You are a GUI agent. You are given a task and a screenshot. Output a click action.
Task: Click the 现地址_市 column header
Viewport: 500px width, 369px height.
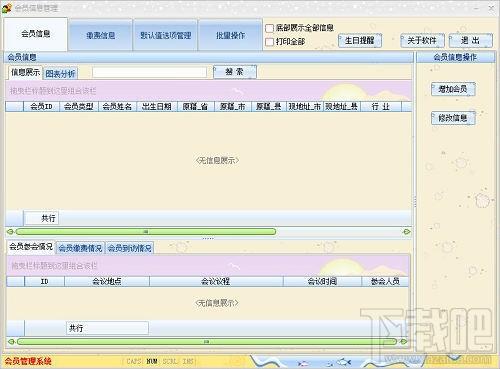(x=305, y=107)
